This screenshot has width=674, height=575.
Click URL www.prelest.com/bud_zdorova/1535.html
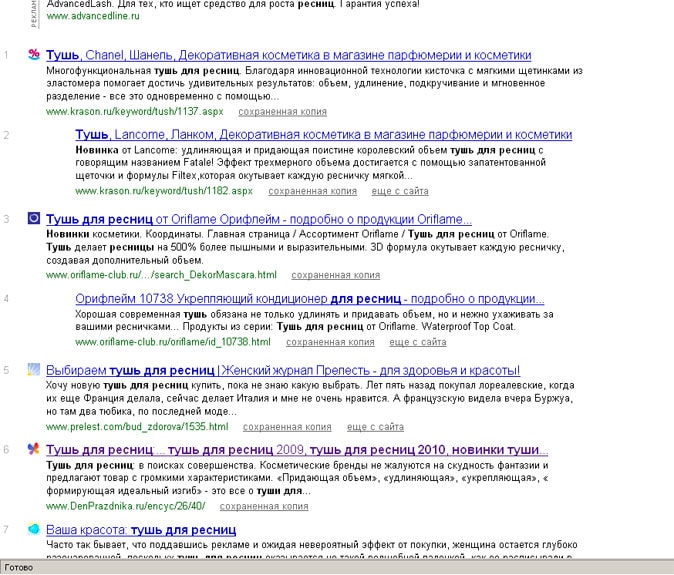[137, 427]
